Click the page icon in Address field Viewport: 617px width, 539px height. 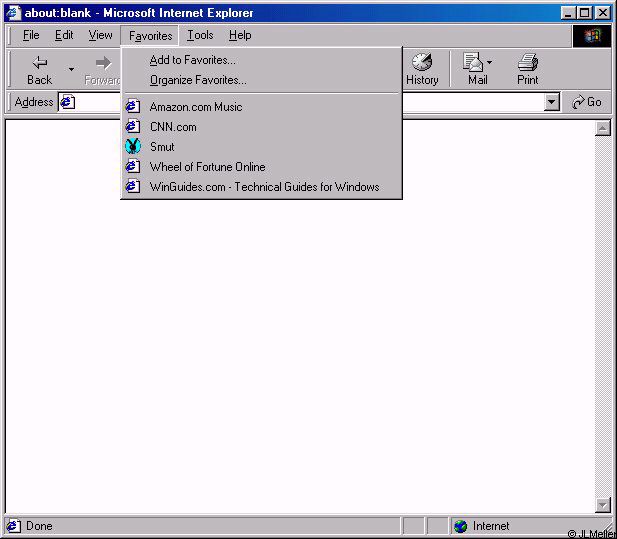(68, 102)
